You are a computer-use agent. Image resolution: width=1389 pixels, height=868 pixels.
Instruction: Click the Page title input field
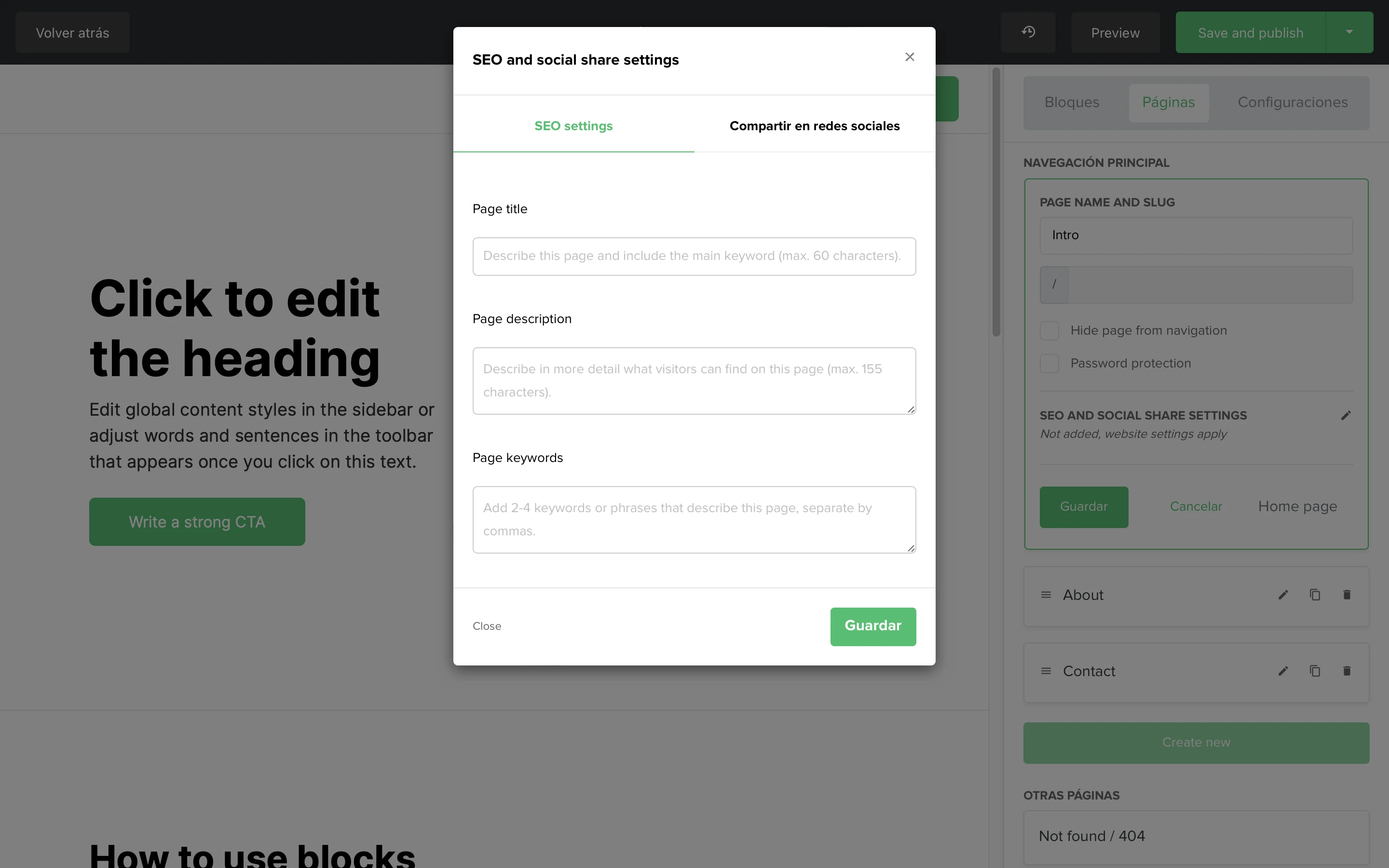click(694, 256)
